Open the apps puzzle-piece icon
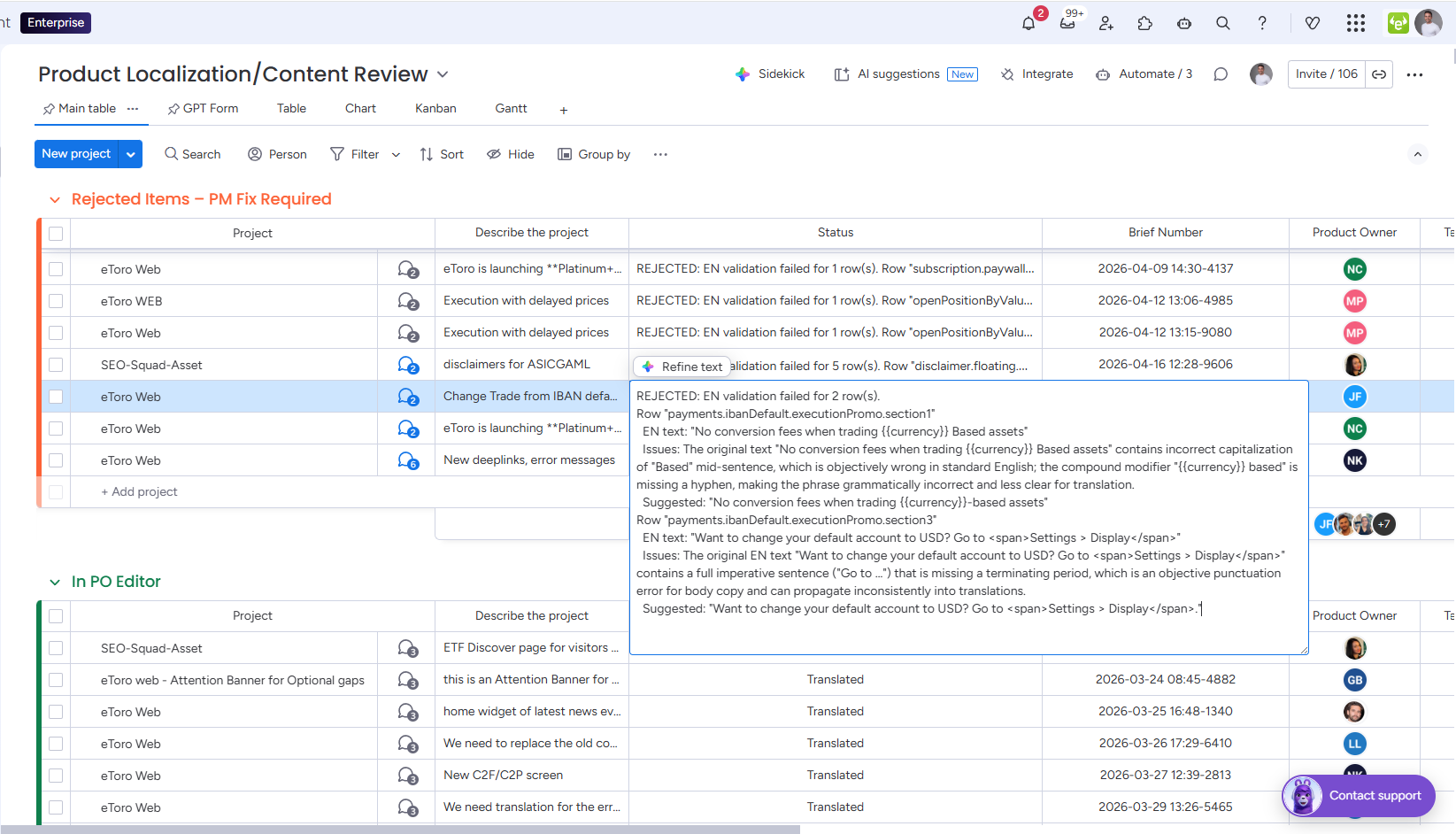The height and width of the screenshot is (834, 1456). (1145, 23)
